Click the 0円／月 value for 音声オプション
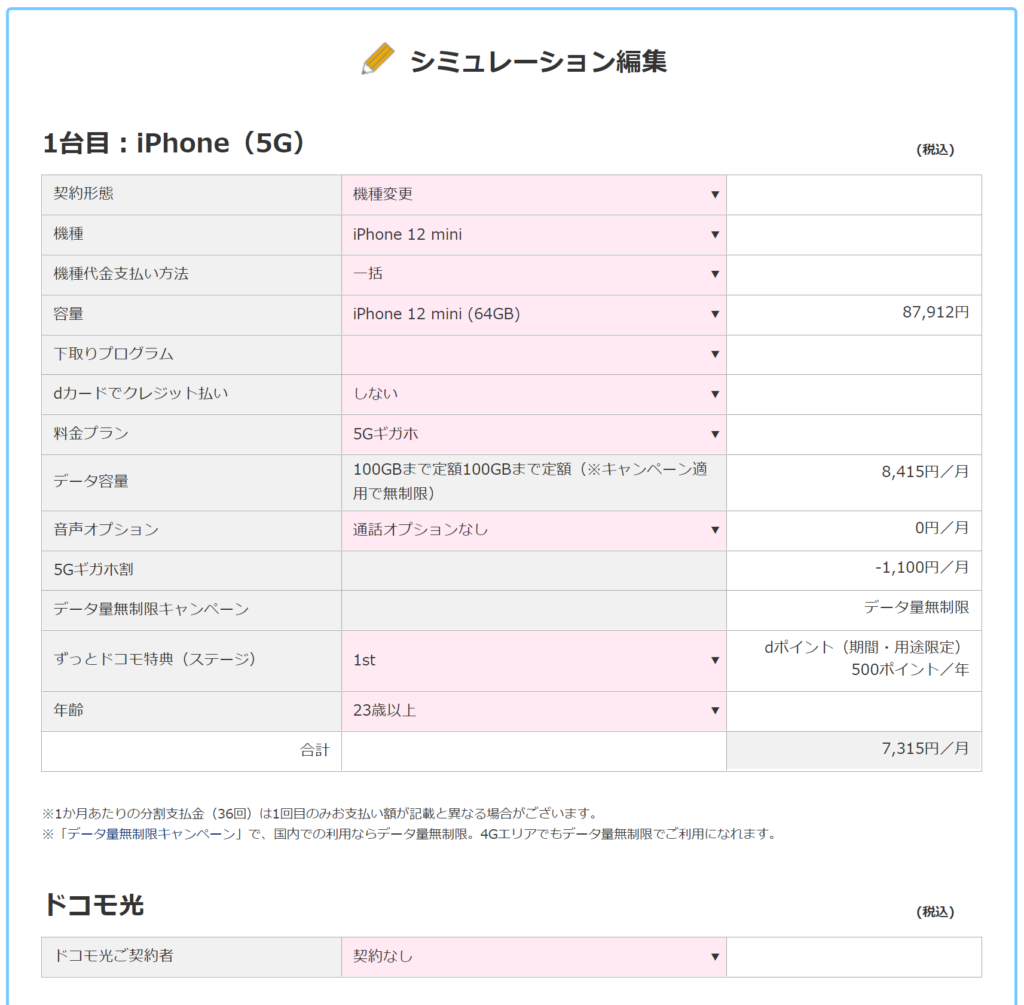 [x=941, y=528]
